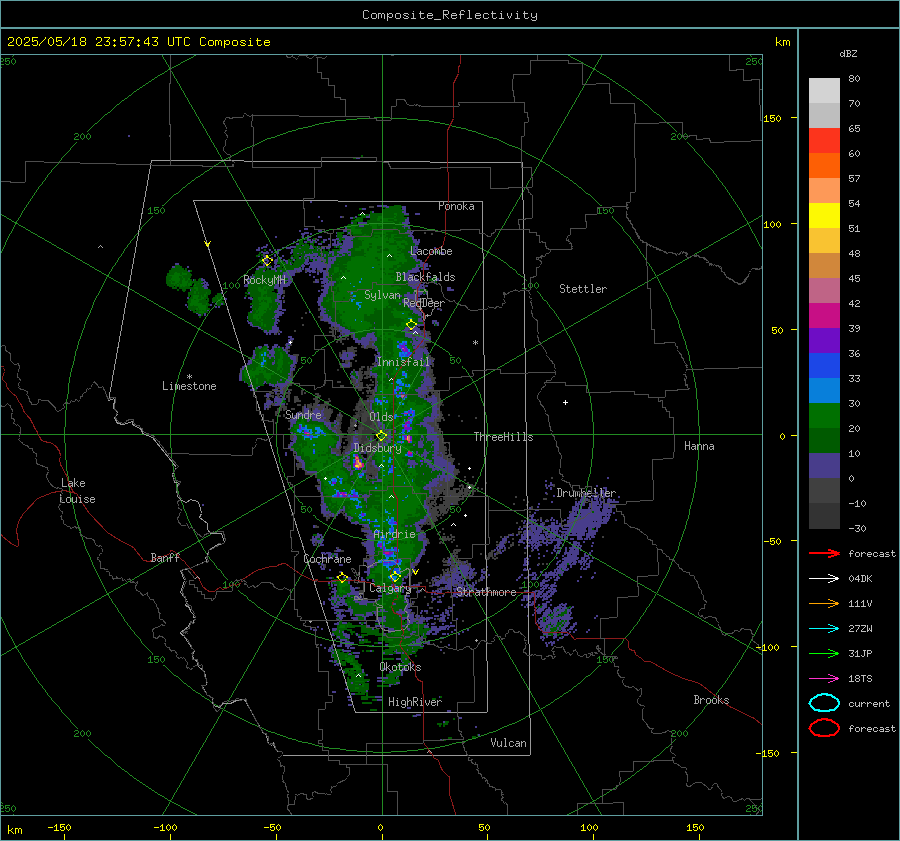Click the Innisfail city label
This screenshot has width=900, height=841.
pyautogui.click(x=403, y=362)
